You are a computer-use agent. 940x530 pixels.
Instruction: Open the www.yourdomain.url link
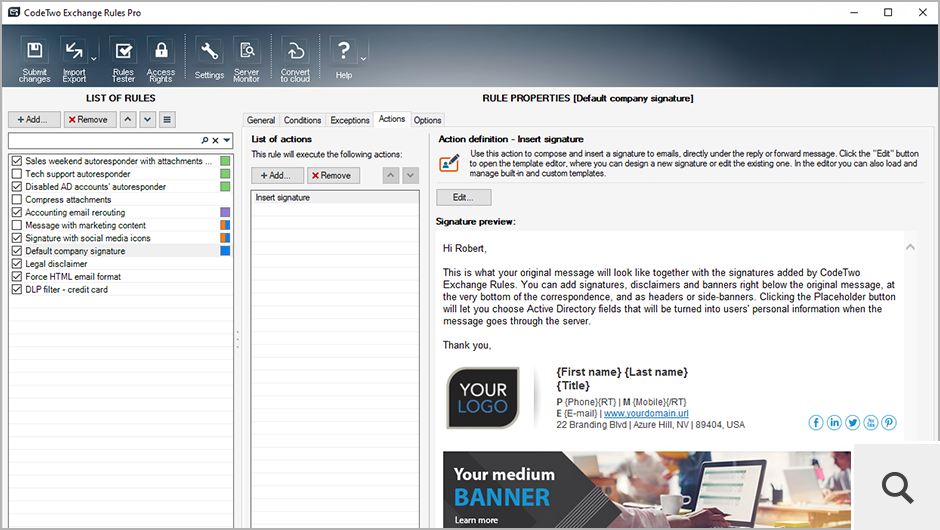[x=646, y=413]
